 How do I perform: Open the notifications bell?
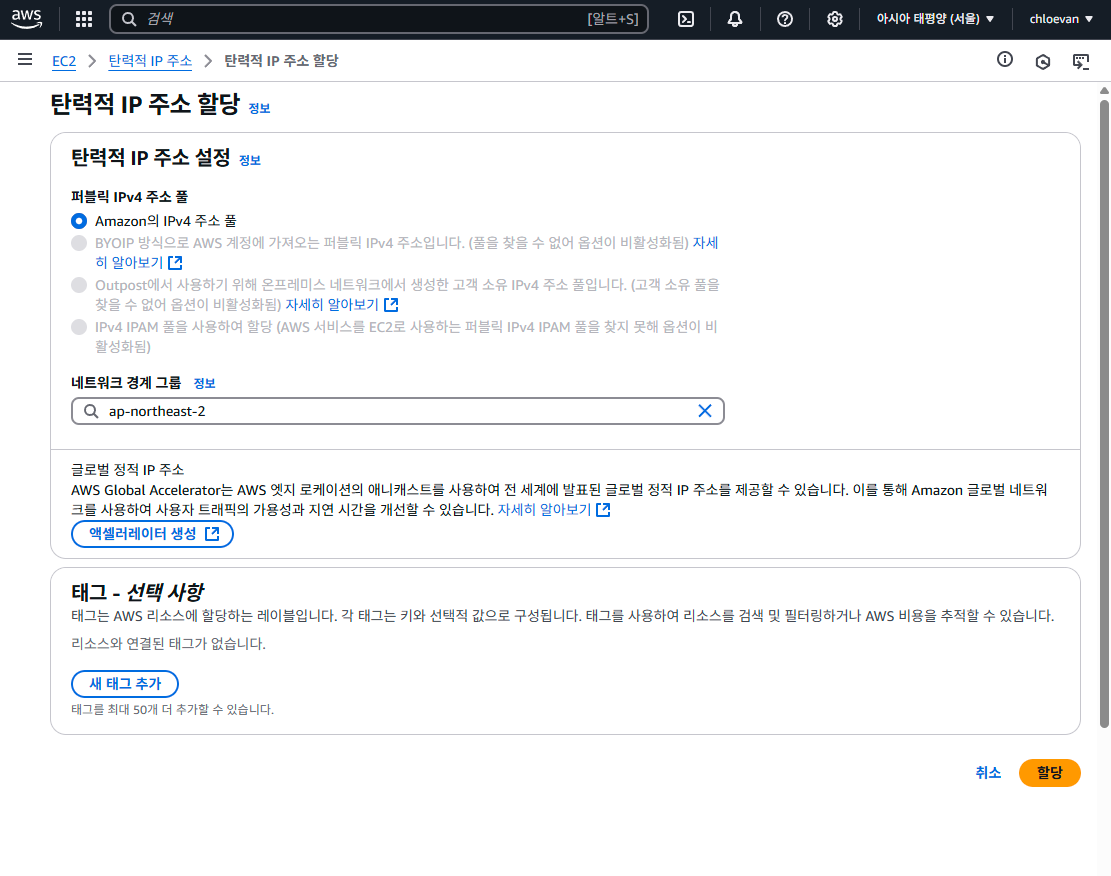click(735, 19)
